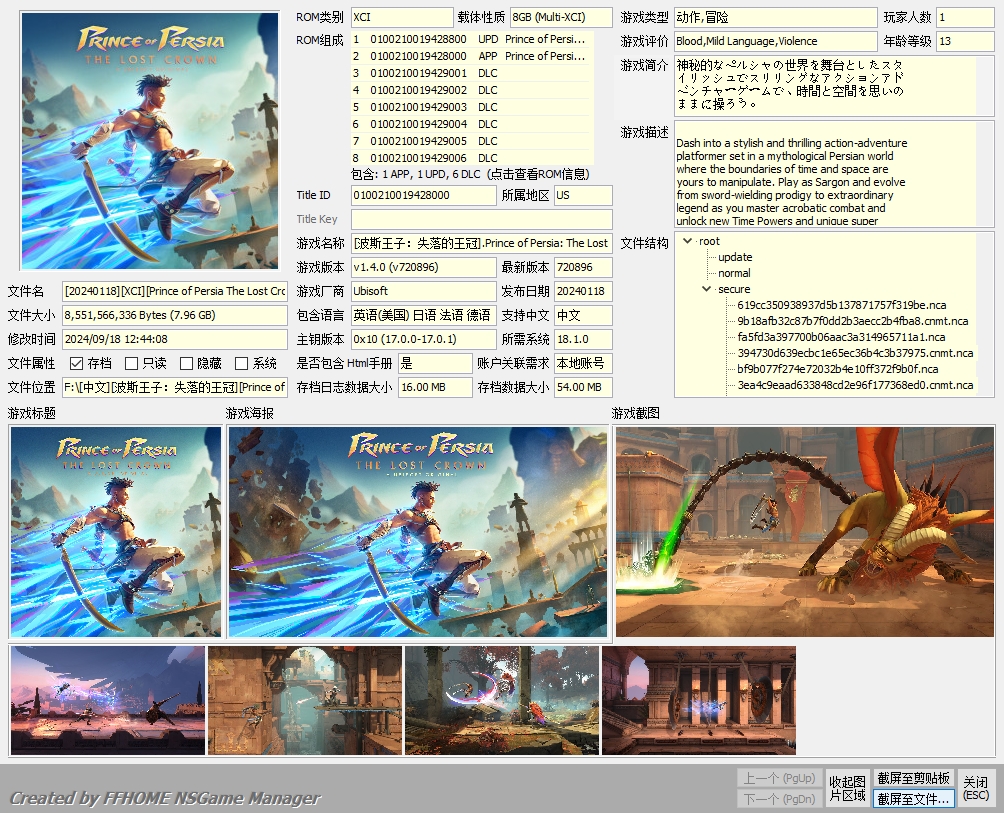Image resolution: width=1004 pixels, height=813 pixels.
Task: Click the 文件名 filename field
Action: coord(175,291)
